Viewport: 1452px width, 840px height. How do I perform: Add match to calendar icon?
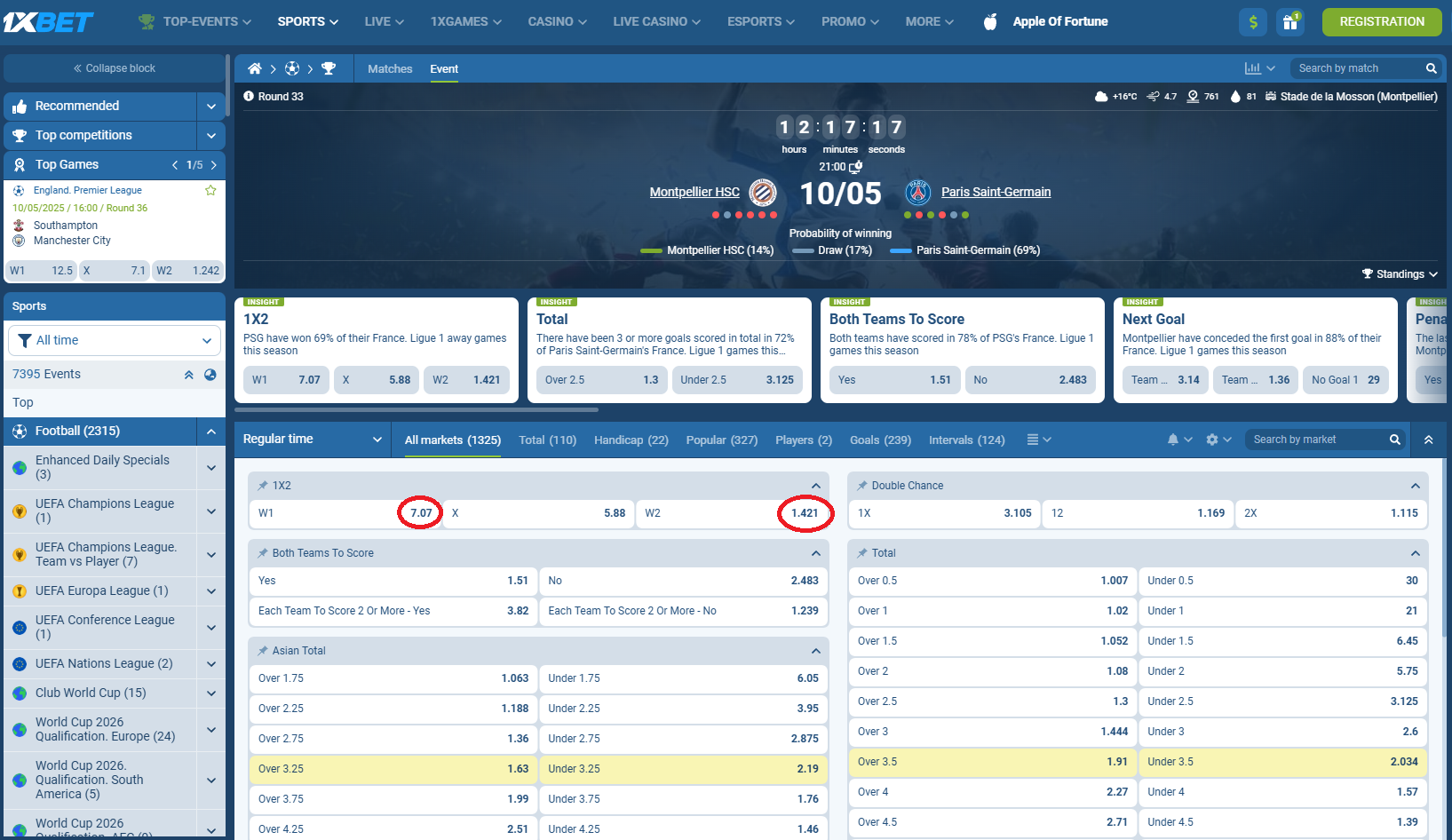pyautogui.click(x=856, y=167)
